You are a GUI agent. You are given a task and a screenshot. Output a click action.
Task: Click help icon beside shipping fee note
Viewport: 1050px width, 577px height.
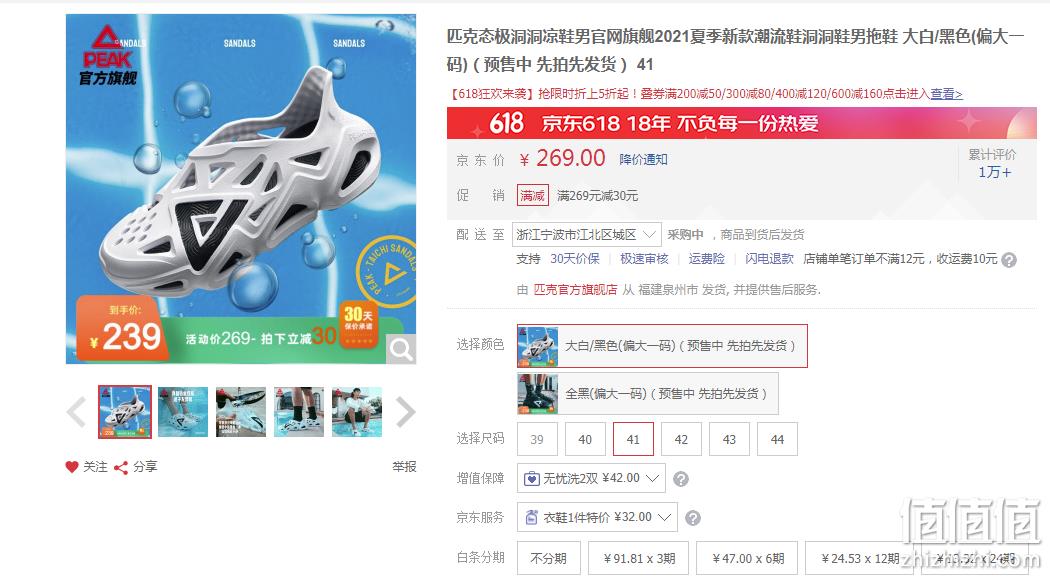pos(1008,260)
